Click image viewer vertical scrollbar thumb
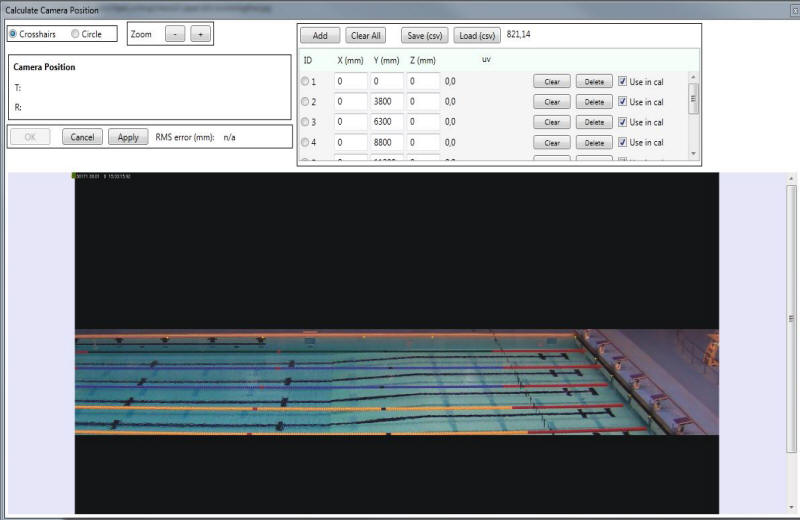This screenshot has height=520, width=800. [791, 319]
